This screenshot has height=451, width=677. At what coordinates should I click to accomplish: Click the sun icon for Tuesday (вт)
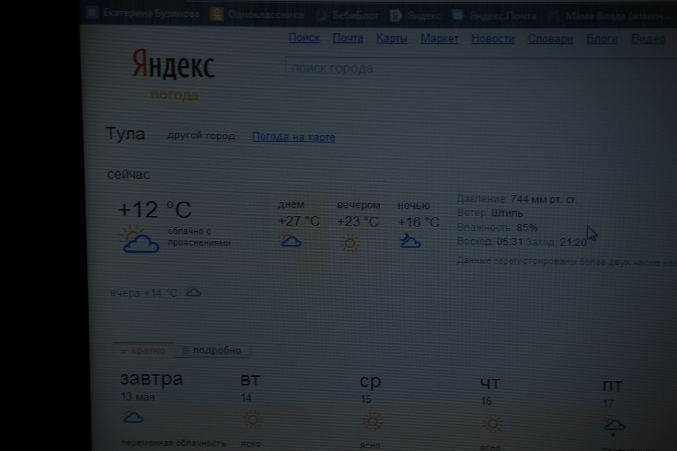pyautogui.click(x=252, y=420)
